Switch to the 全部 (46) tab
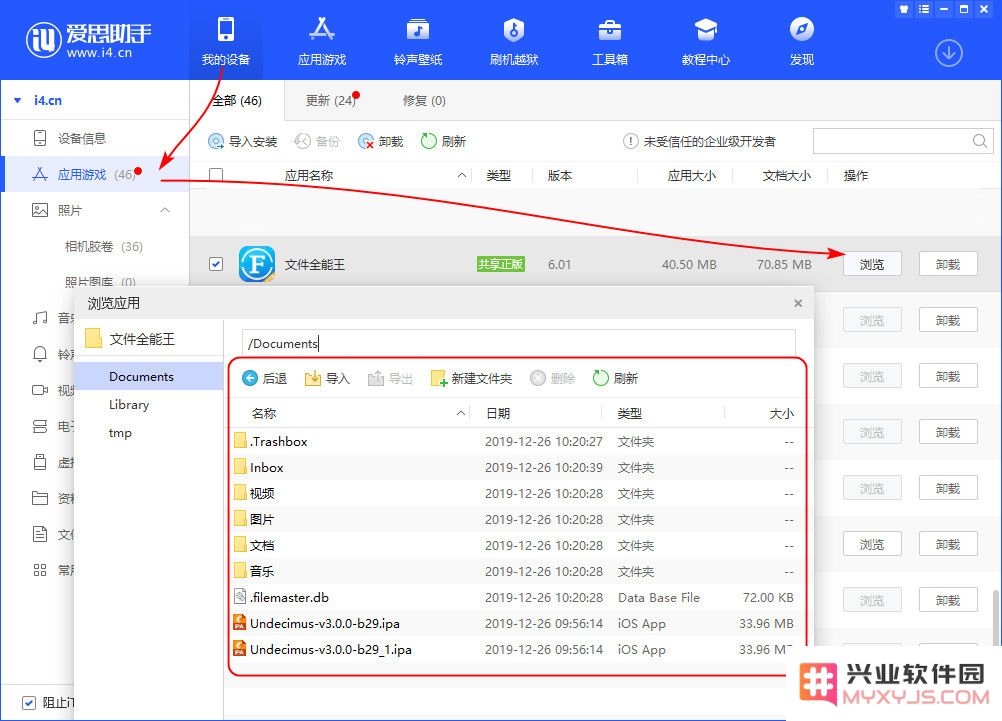1002x721 pixels. (237, 100)
